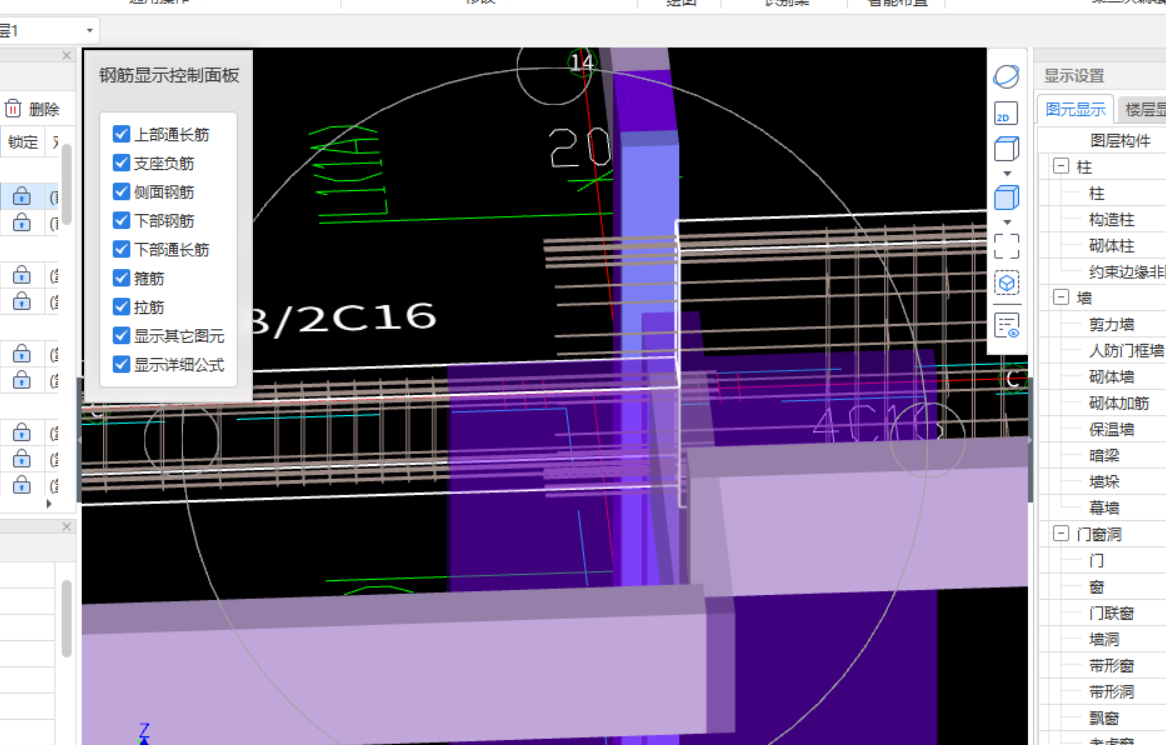Select 砌体柱 in the layer tree

coord(1111,245)
